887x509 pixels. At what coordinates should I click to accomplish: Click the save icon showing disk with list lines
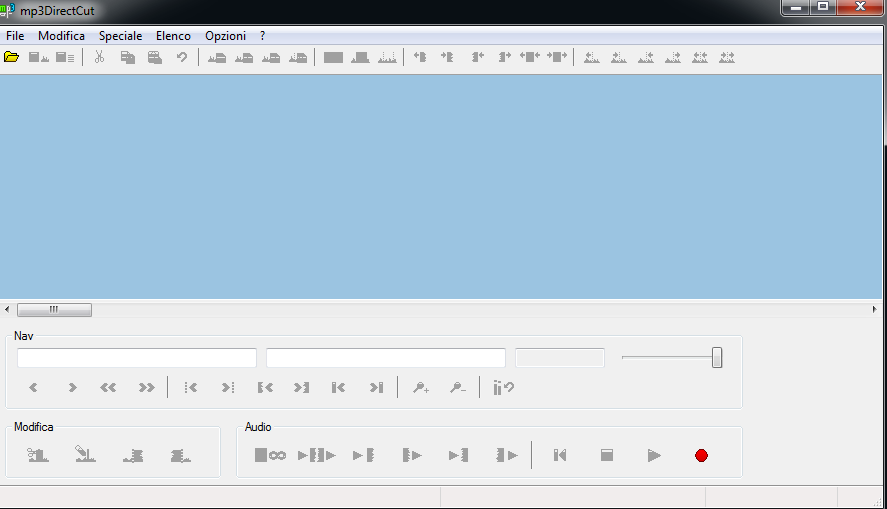(x=65, y=57)
